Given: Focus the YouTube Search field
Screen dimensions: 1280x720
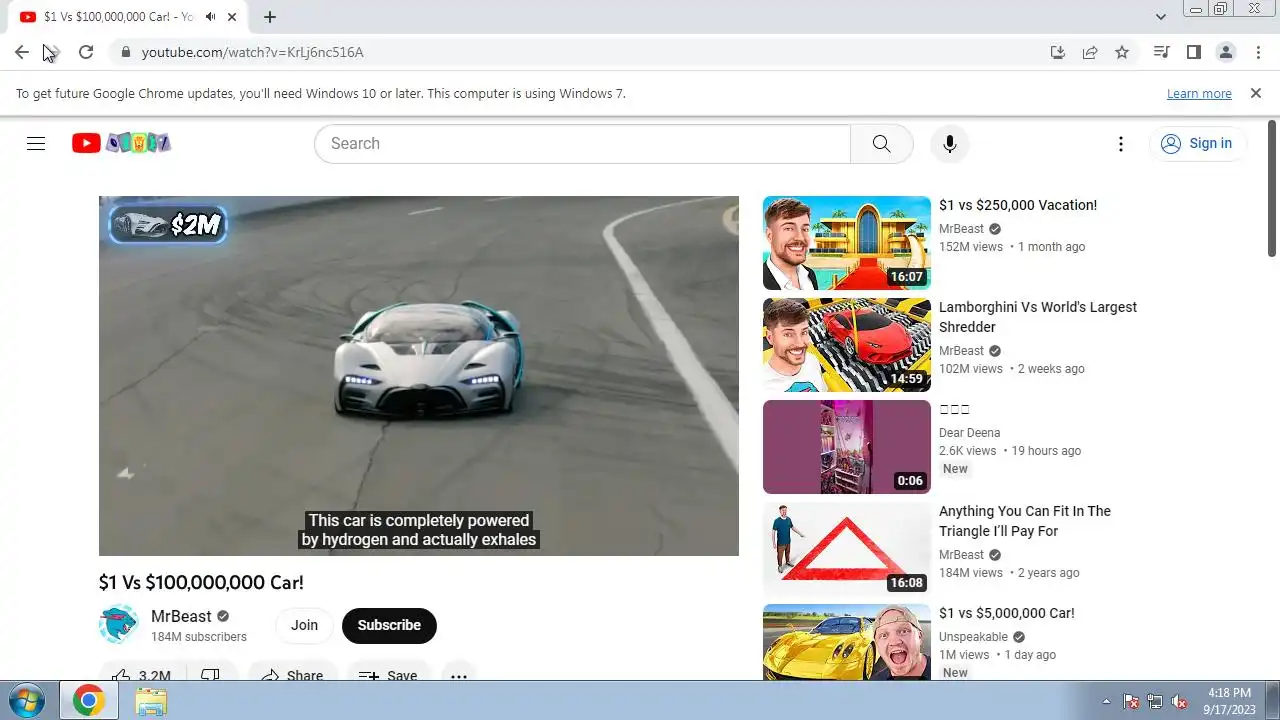Looking at the screenshot, I should [x=582, y=143].
